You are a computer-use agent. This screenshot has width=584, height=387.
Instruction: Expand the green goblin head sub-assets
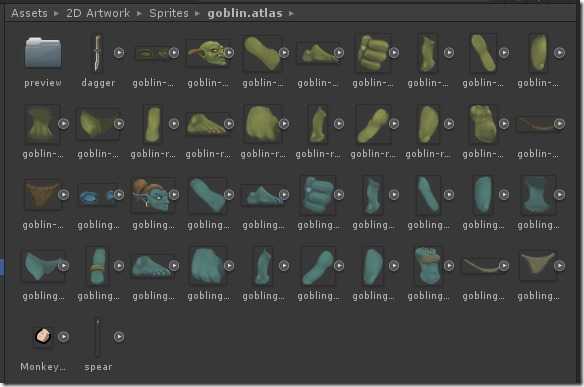229,53
